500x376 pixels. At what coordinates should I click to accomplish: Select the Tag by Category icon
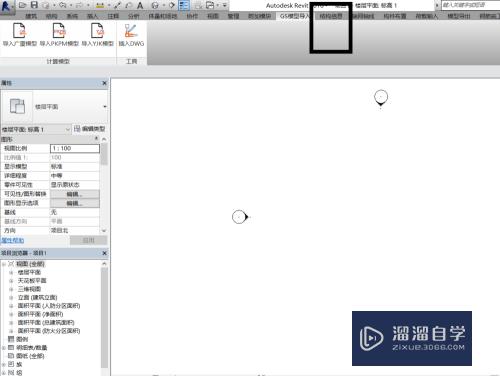coord(129,5)
